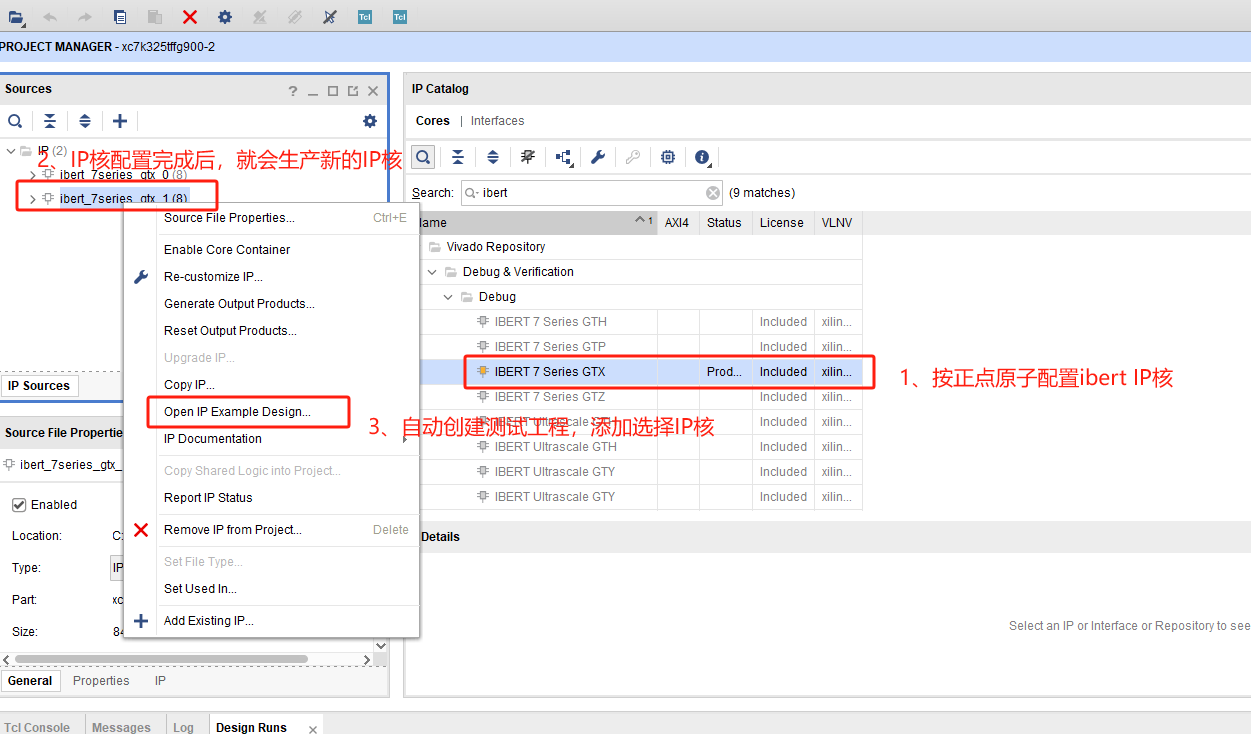Collapse Debug & Verification folder

coord(432,272)
